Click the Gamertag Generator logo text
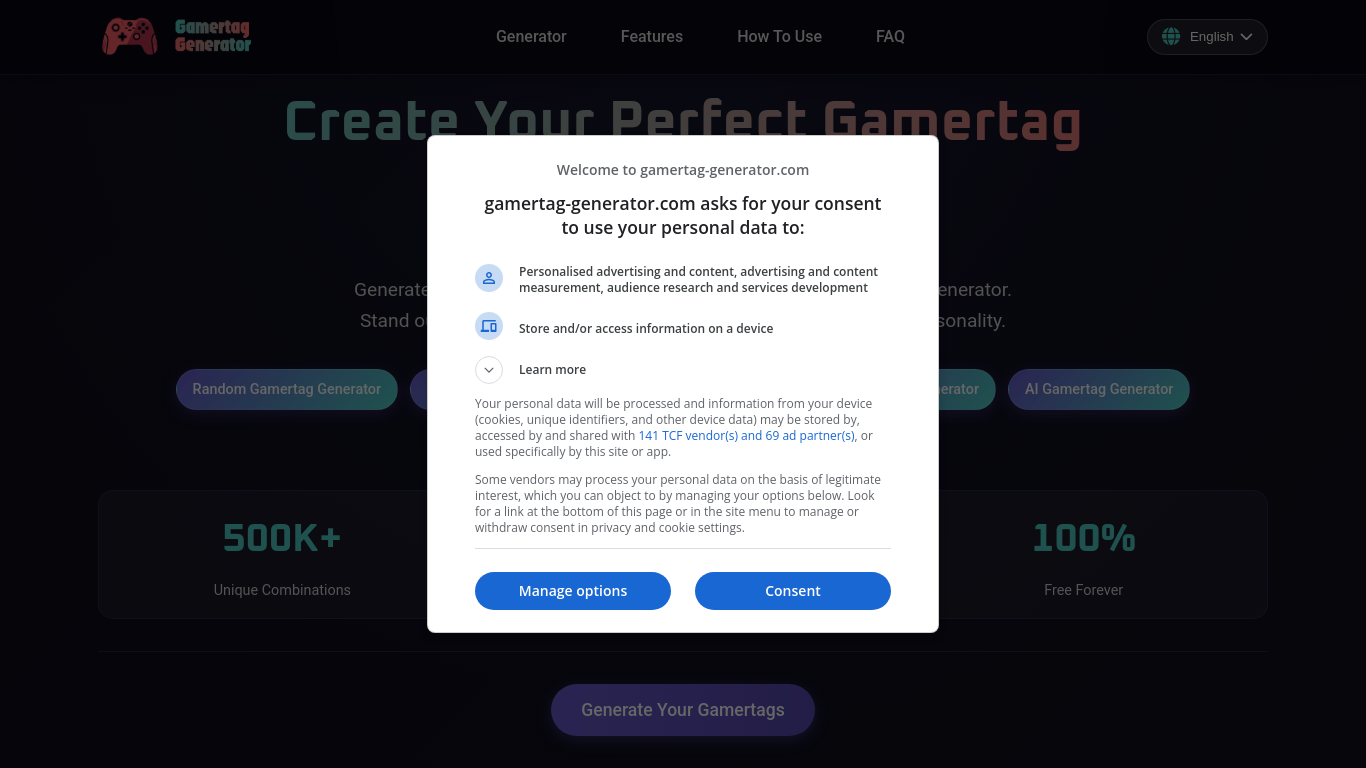This screenshot has height=768, width=1366. [x=213, y=36]
